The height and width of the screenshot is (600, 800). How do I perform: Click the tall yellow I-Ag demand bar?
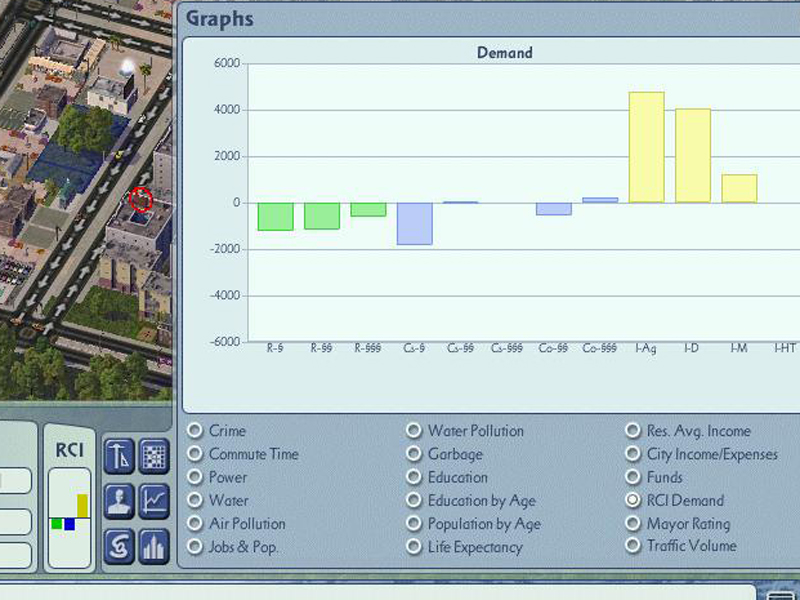(x=644, y=145)
